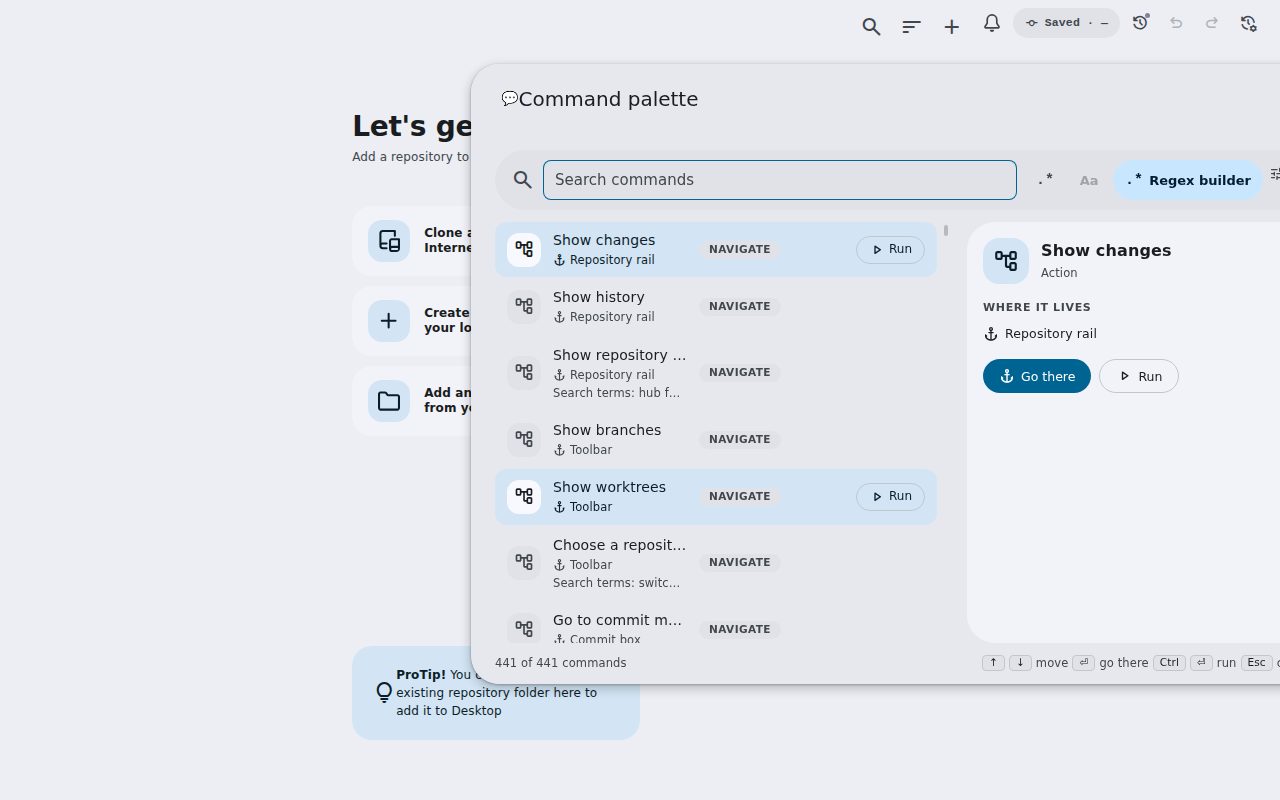Run the Show worktrees command

890,497
